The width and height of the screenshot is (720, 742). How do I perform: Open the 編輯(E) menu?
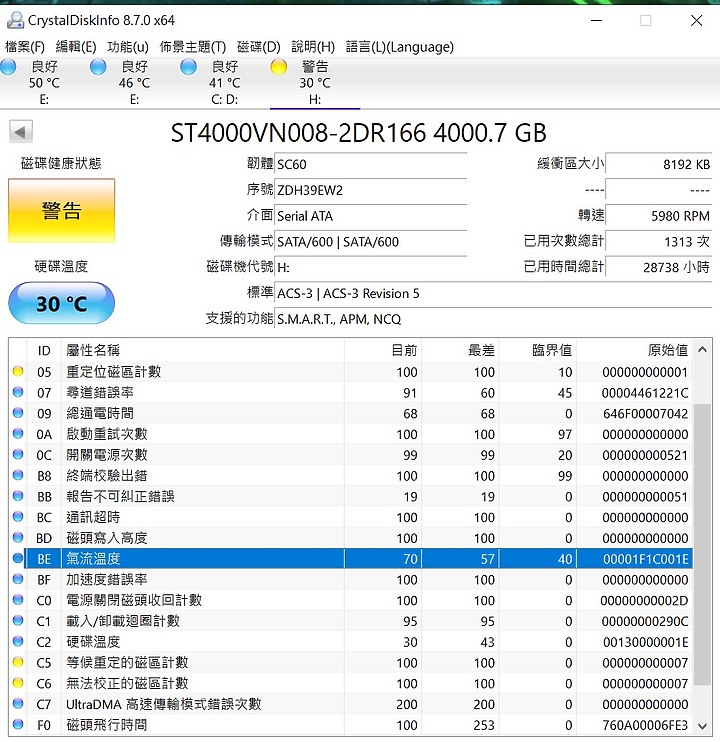point(76,47)
